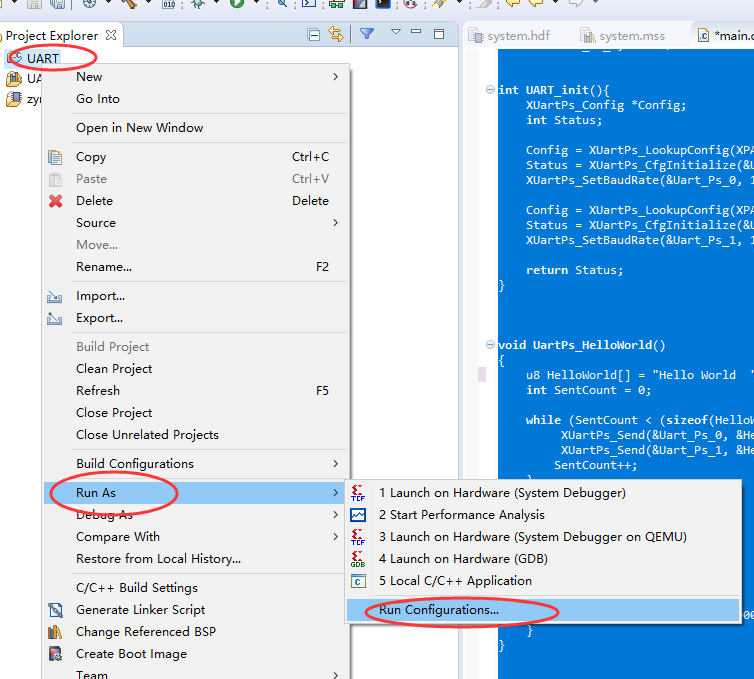
Task: Choose Close Unrelated Projects
Action: tap(147, 435)
